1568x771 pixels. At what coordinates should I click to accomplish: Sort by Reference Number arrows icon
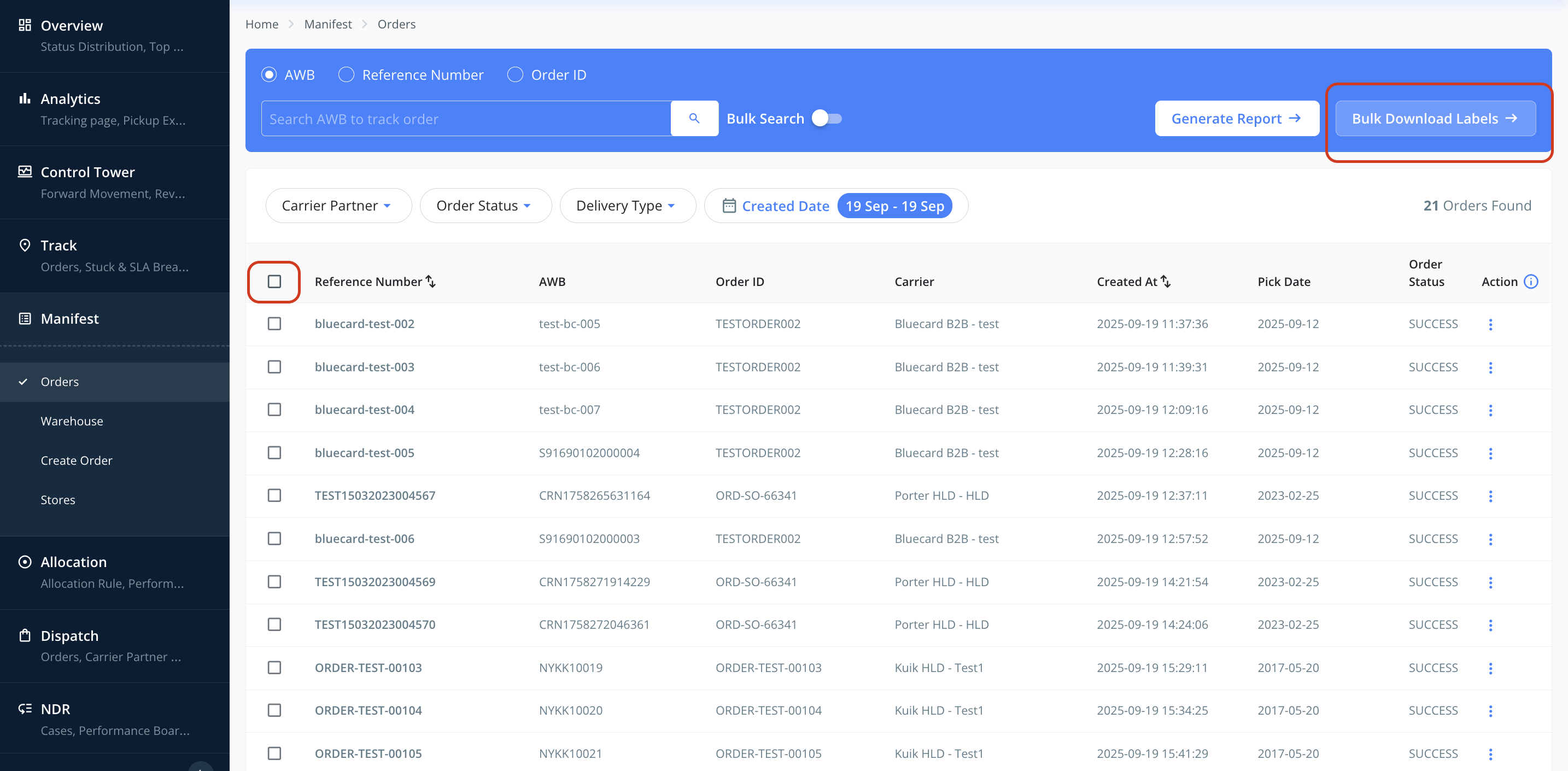pos(431,282)
